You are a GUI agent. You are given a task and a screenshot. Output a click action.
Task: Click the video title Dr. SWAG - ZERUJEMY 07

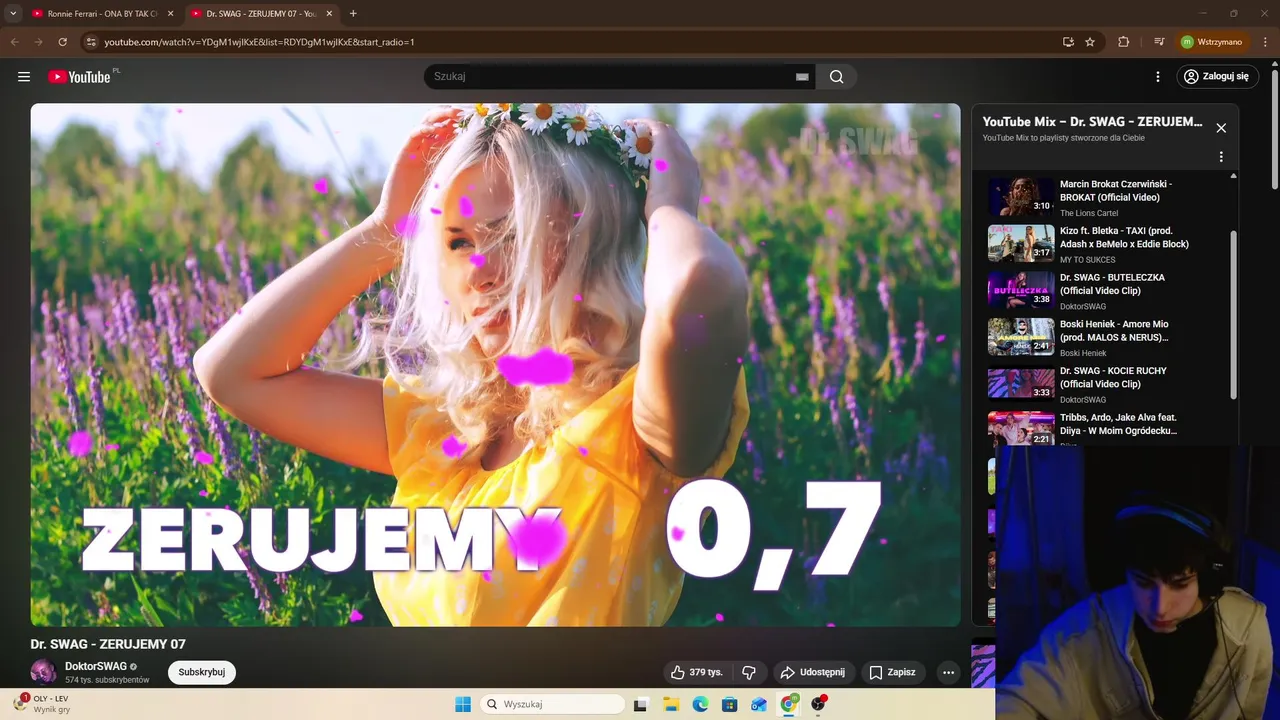108,644
